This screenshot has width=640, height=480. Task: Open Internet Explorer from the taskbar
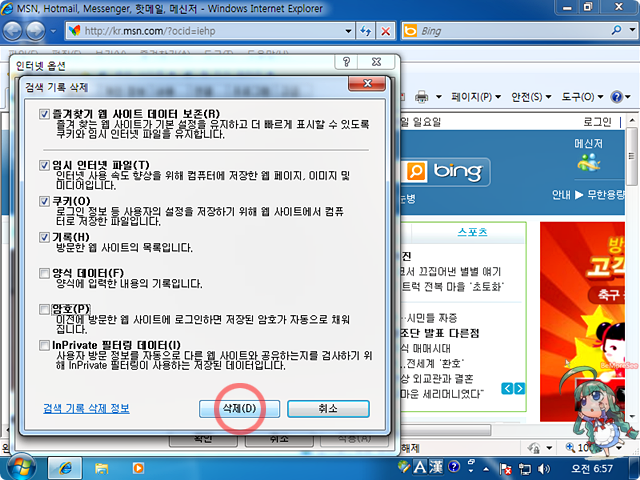[67, 466]
